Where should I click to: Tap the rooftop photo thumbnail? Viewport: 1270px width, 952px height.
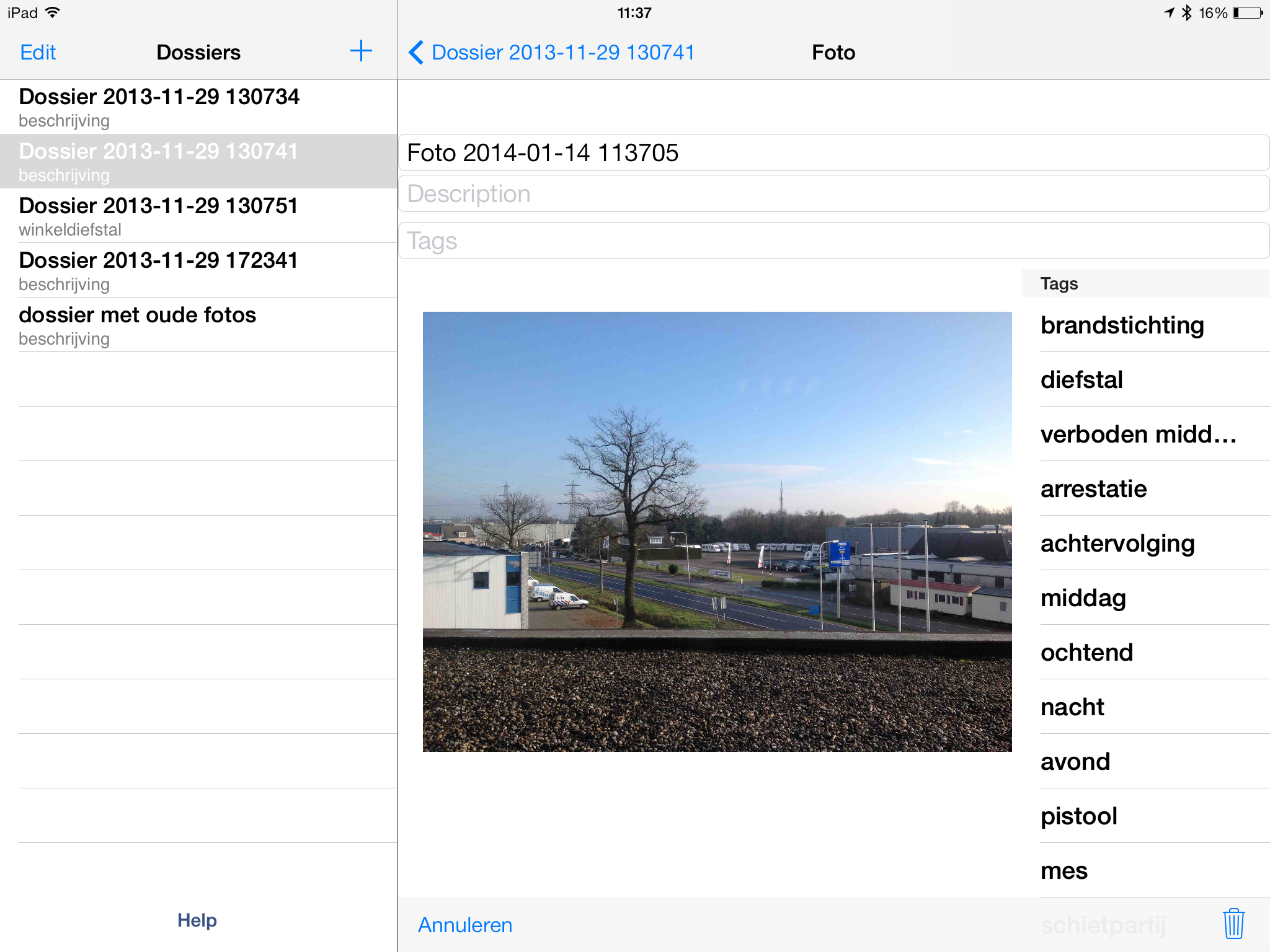717,531
